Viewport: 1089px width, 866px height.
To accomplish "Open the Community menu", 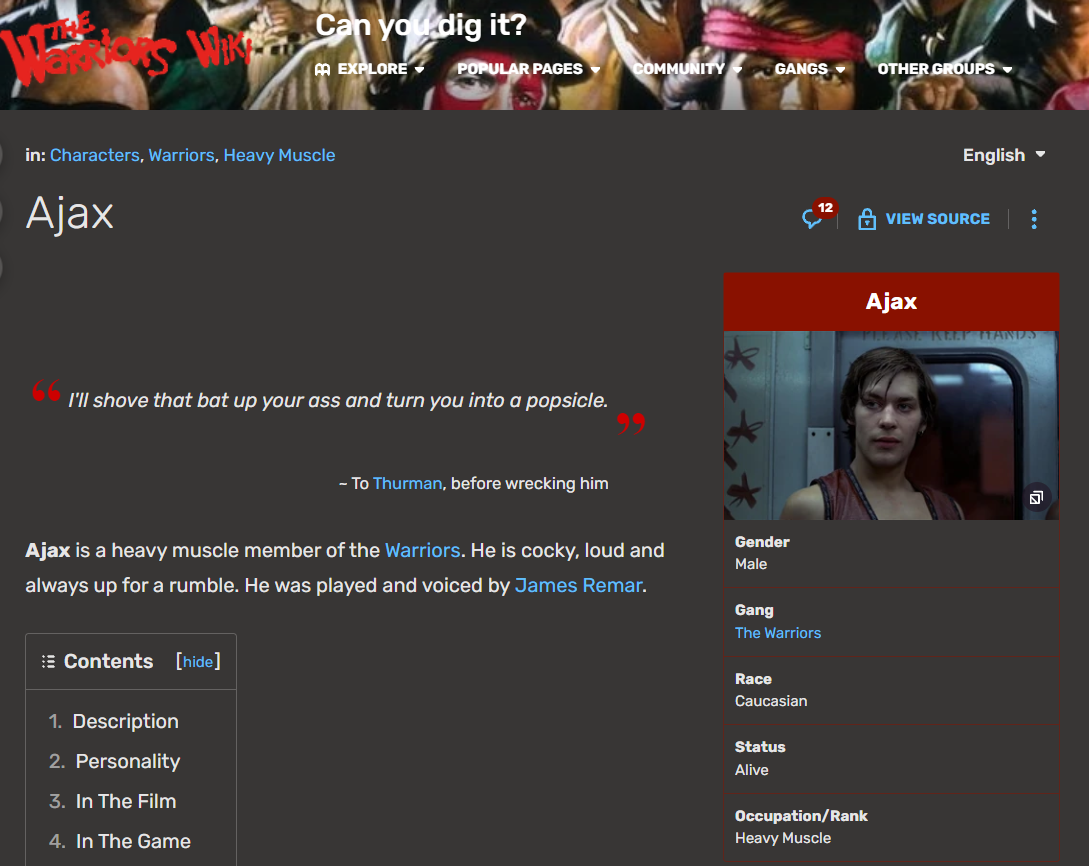I will pyautogui.click(x=687, y=69).
